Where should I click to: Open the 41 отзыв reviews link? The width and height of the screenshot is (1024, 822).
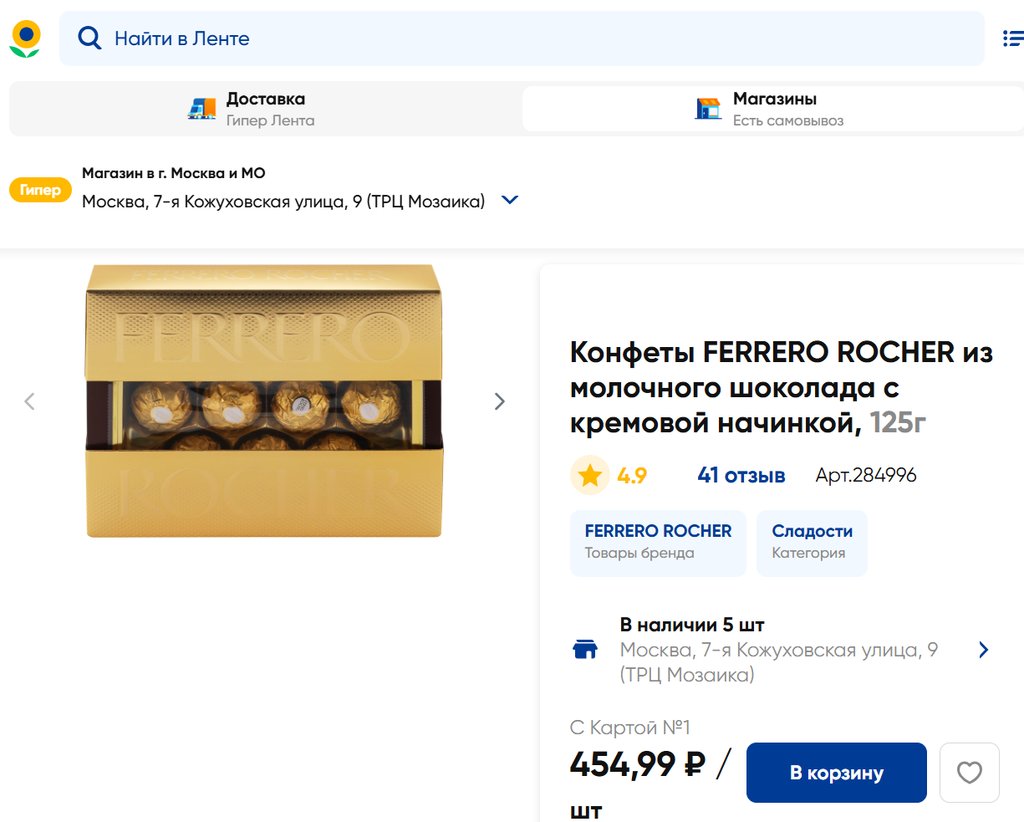coord(741,476)
